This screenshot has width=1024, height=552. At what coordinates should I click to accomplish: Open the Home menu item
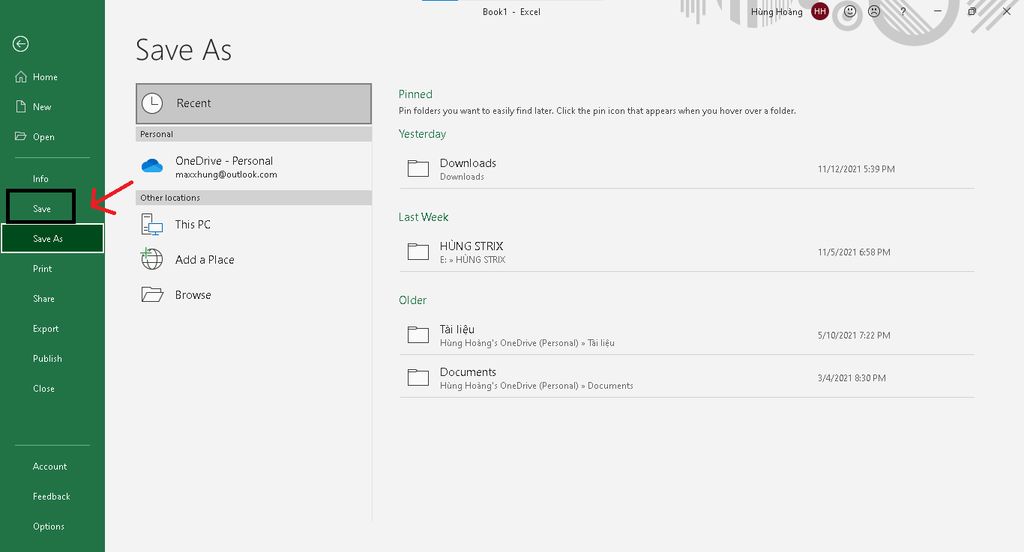(45, 77)
